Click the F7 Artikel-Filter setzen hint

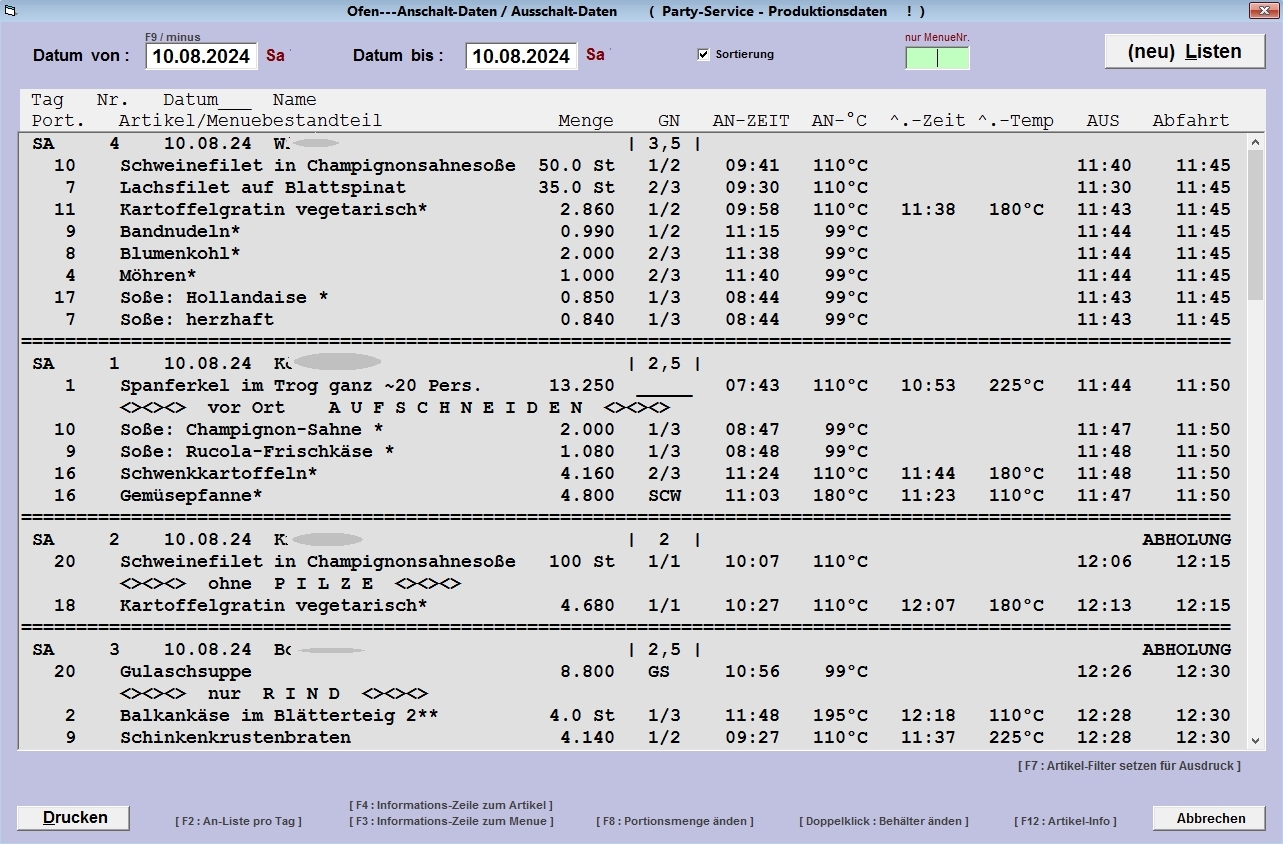pos(1129,766)
